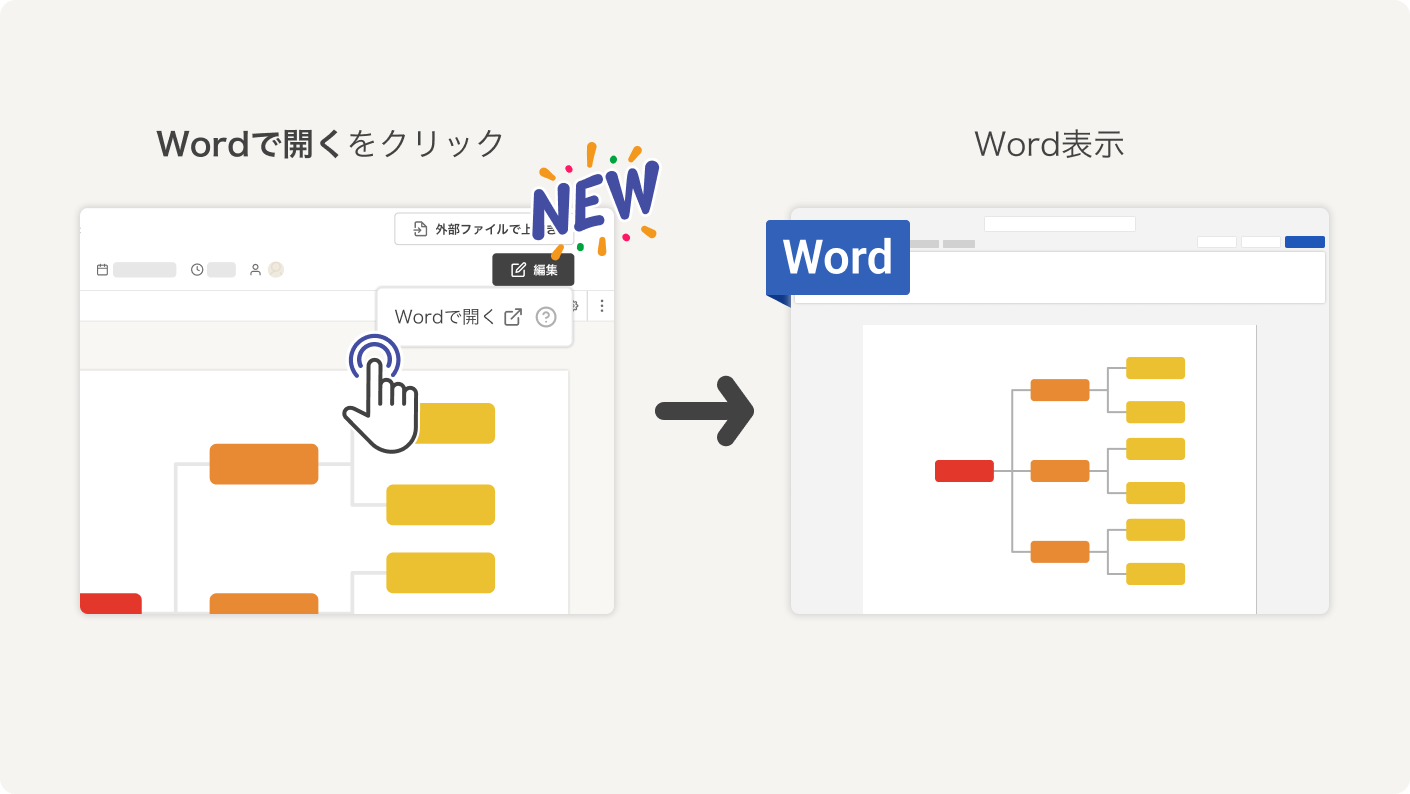Click the blue button in Word's top bar
The height and width of the screenshot is (794, 1410).
[1304, 242]
